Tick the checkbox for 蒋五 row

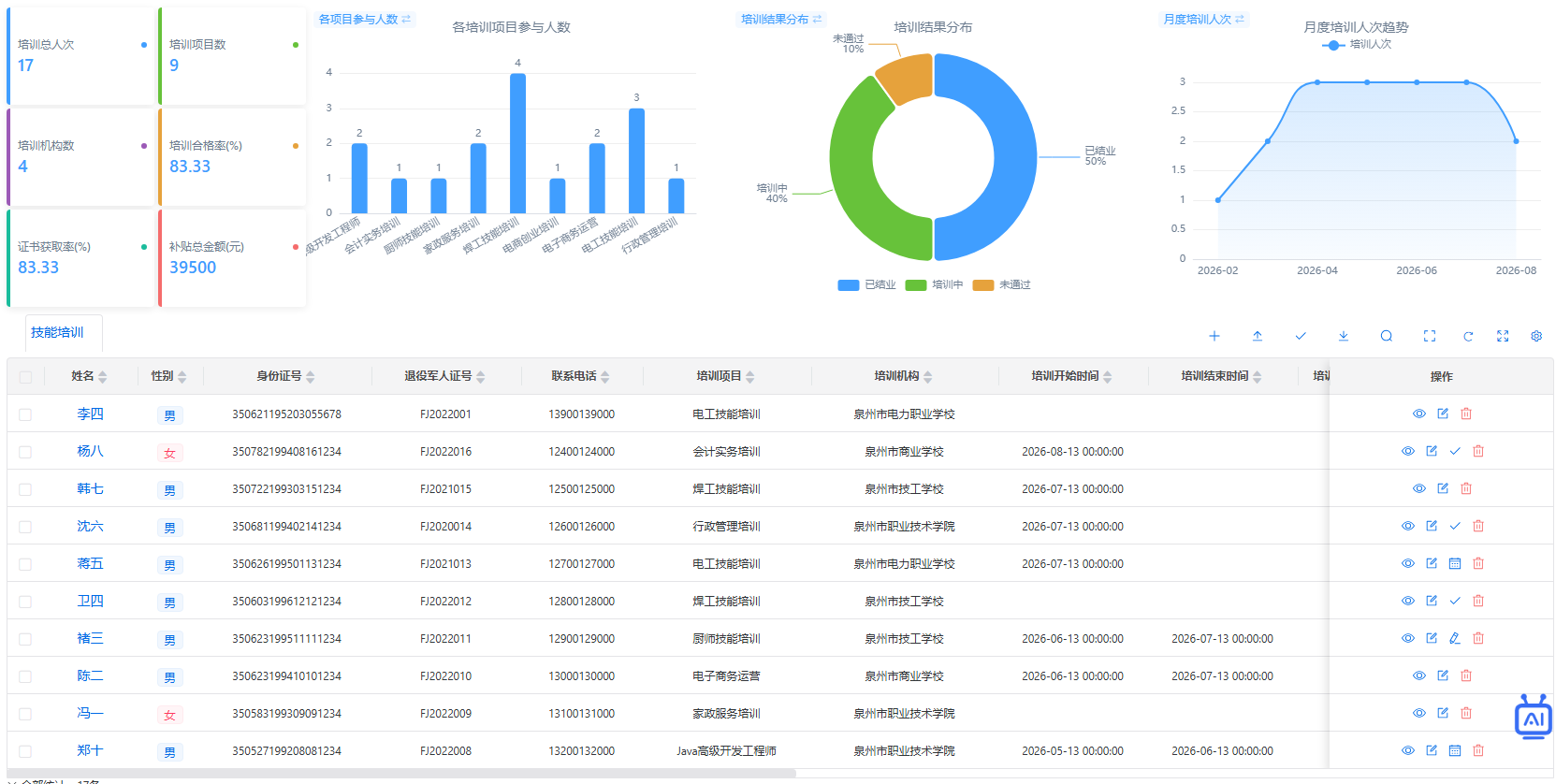[x=25, y=564]
